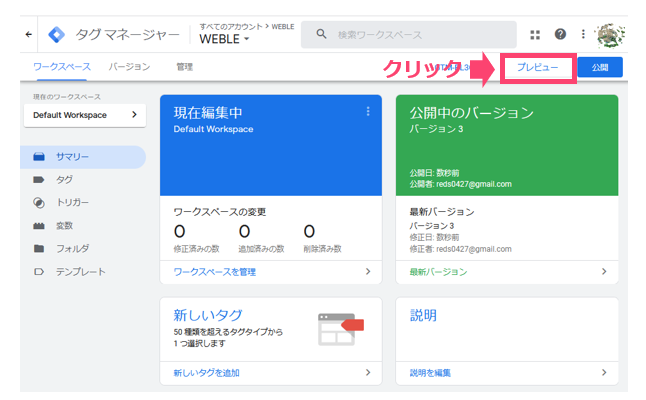The image size is (646, 400).
Task: Open the WEBLE container dropdown
Action: pos(225,39)
